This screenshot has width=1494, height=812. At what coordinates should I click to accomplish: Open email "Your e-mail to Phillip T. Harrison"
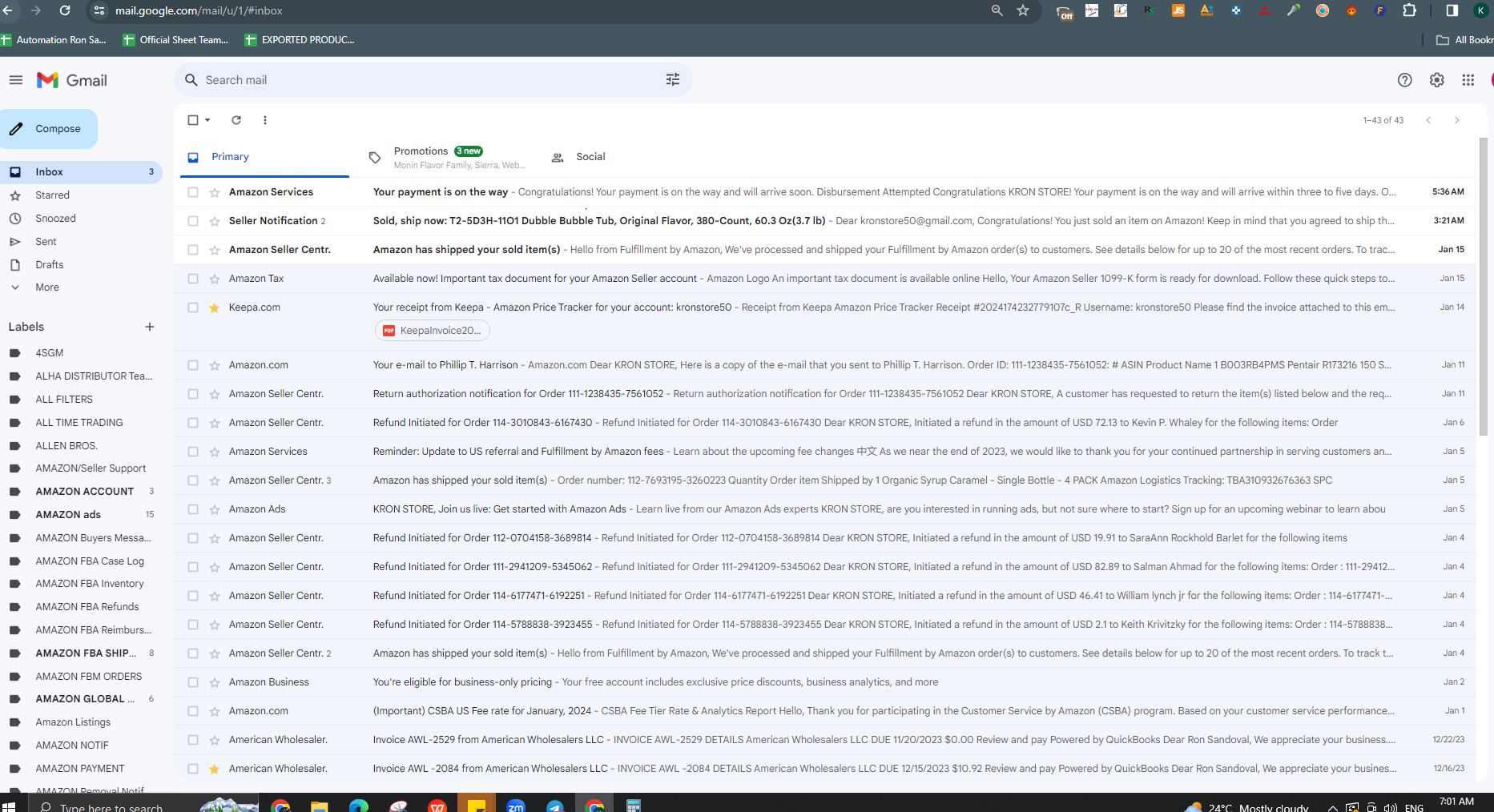(825, 365)
